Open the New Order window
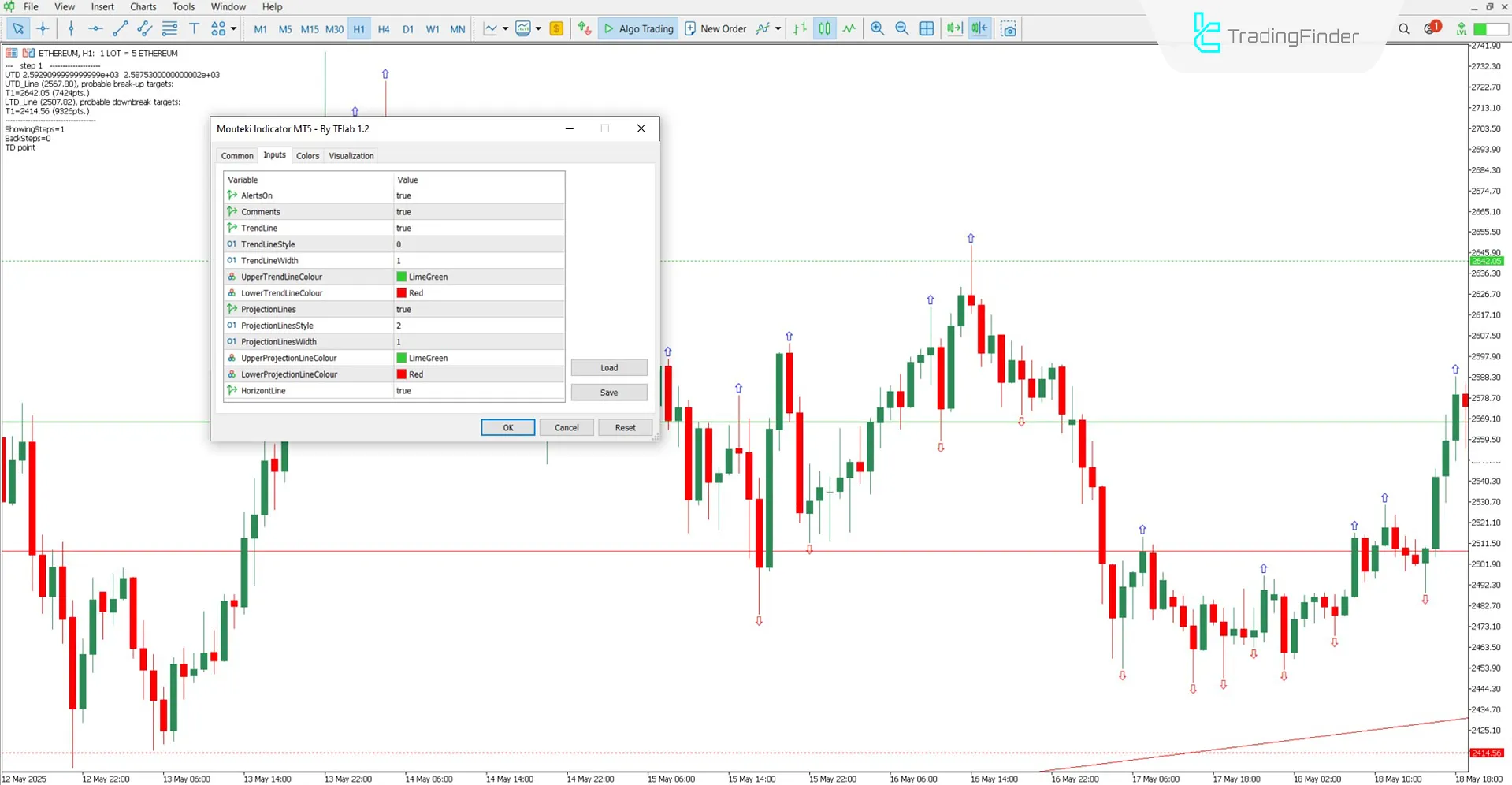The image size is (1512, 785). coord(715,28)
